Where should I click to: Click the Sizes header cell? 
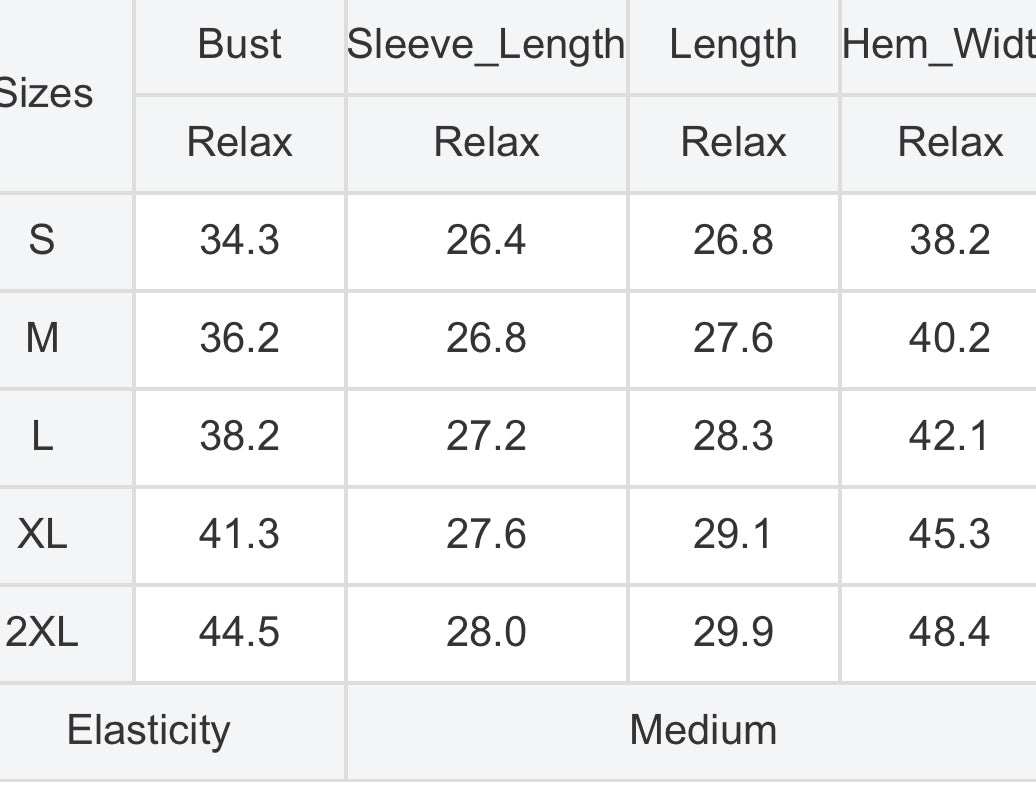click(x=45, y=93)
